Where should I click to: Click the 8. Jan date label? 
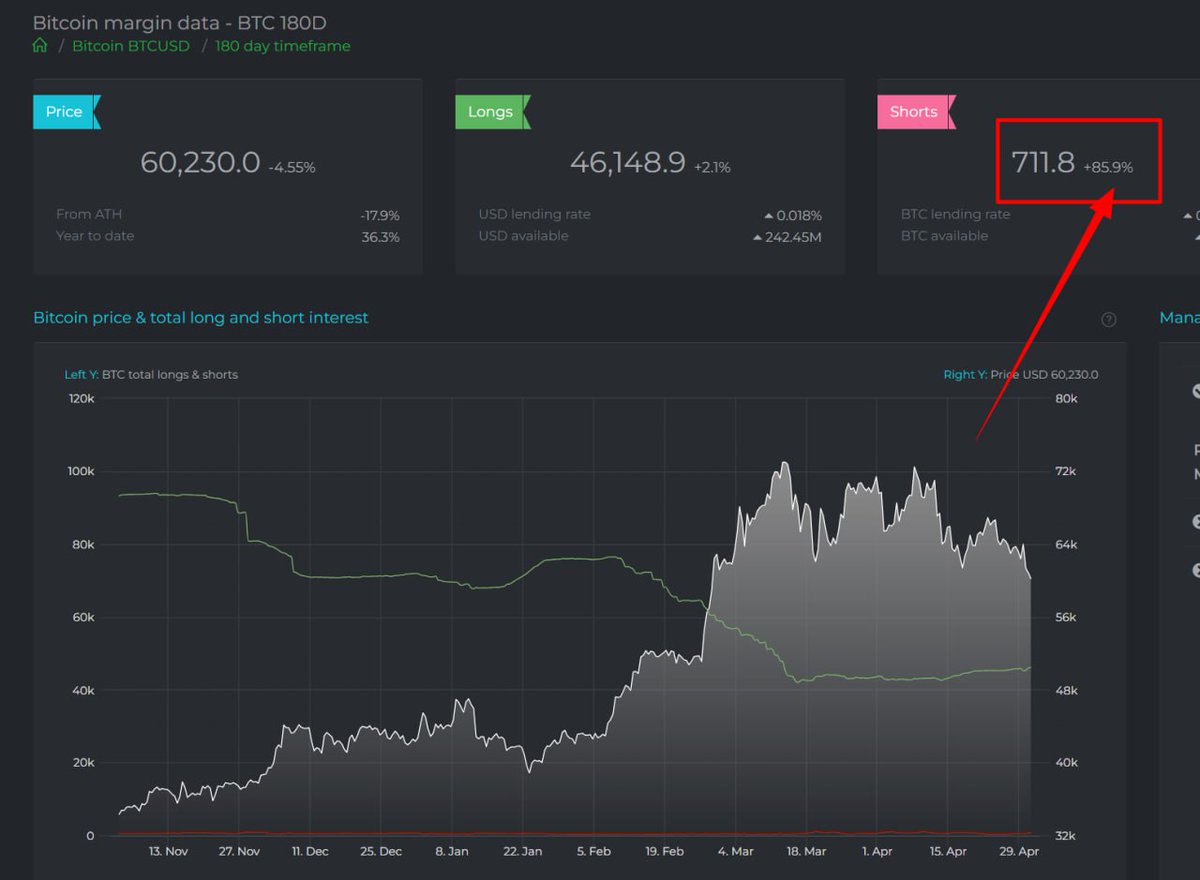[x=452, y=852]
